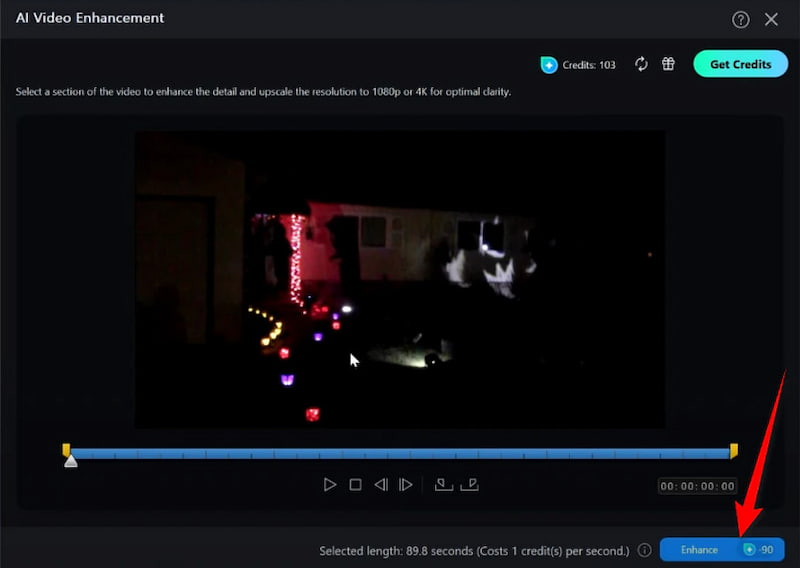This screenshot has height=568, width=800.
Task: Select the right yellow trim handle
Action: [734, 451]
